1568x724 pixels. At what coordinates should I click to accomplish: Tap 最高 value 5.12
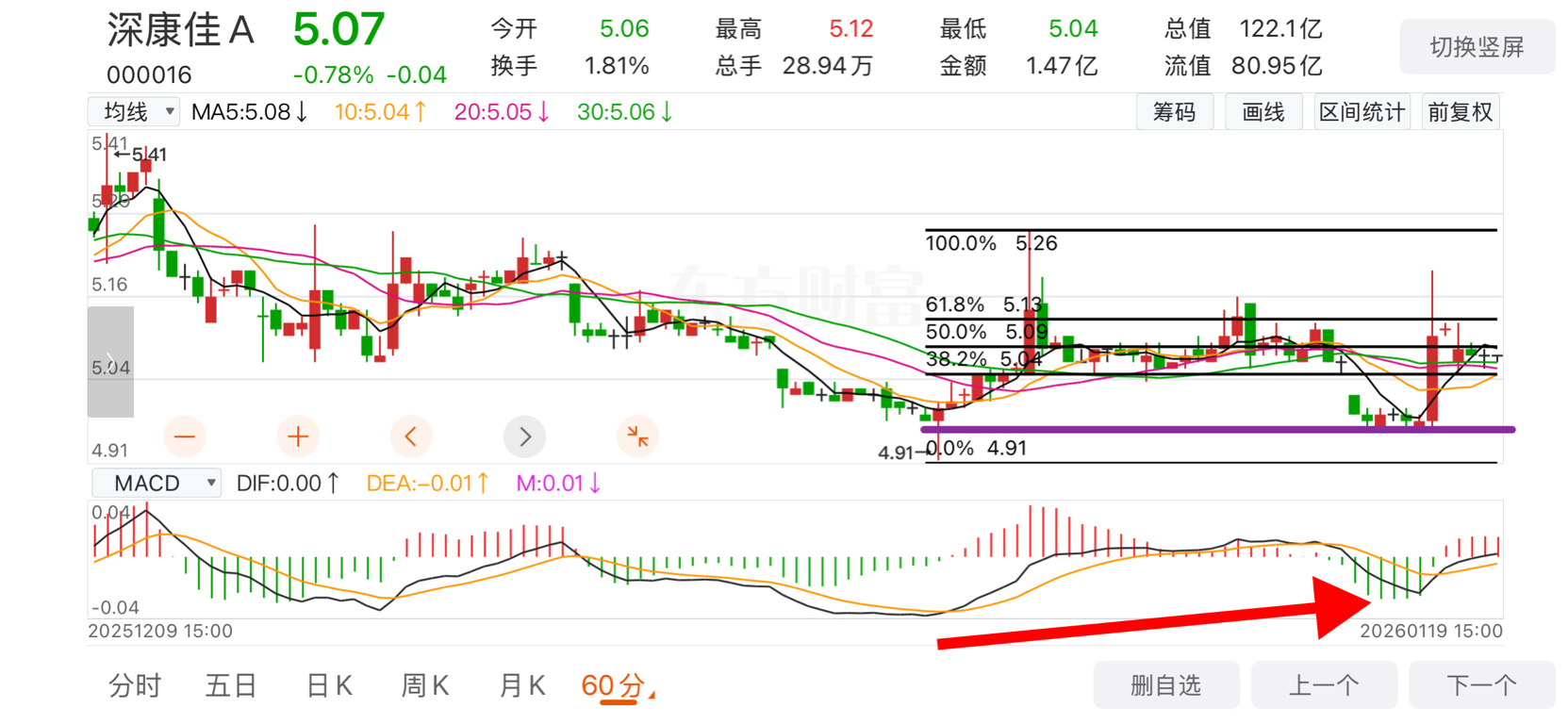[850, 29]
